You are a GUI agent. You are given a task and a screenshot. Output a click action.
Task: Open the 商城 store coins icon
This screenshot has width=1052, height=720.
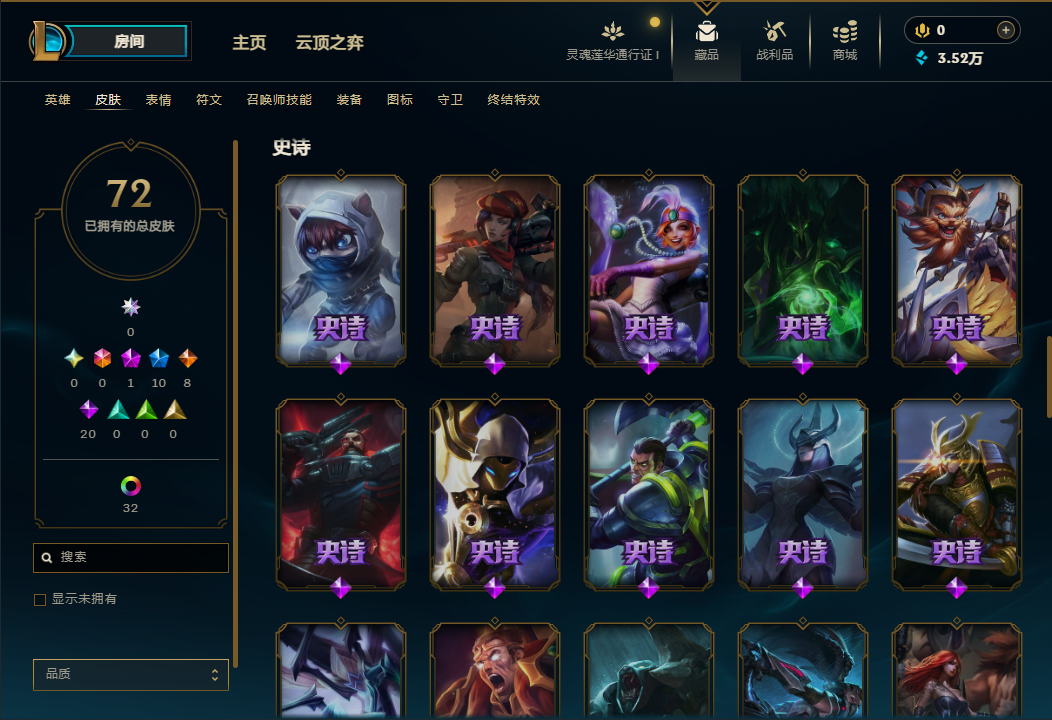[845, 32]
